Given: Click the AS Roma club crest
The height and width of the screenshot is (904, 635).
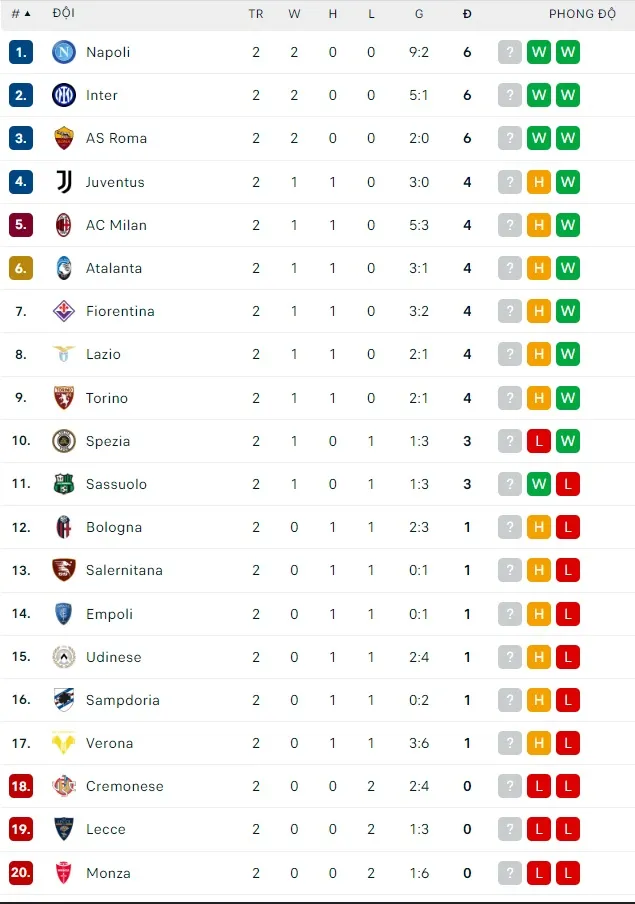Looking at the screenshot, I should (63, 138).
